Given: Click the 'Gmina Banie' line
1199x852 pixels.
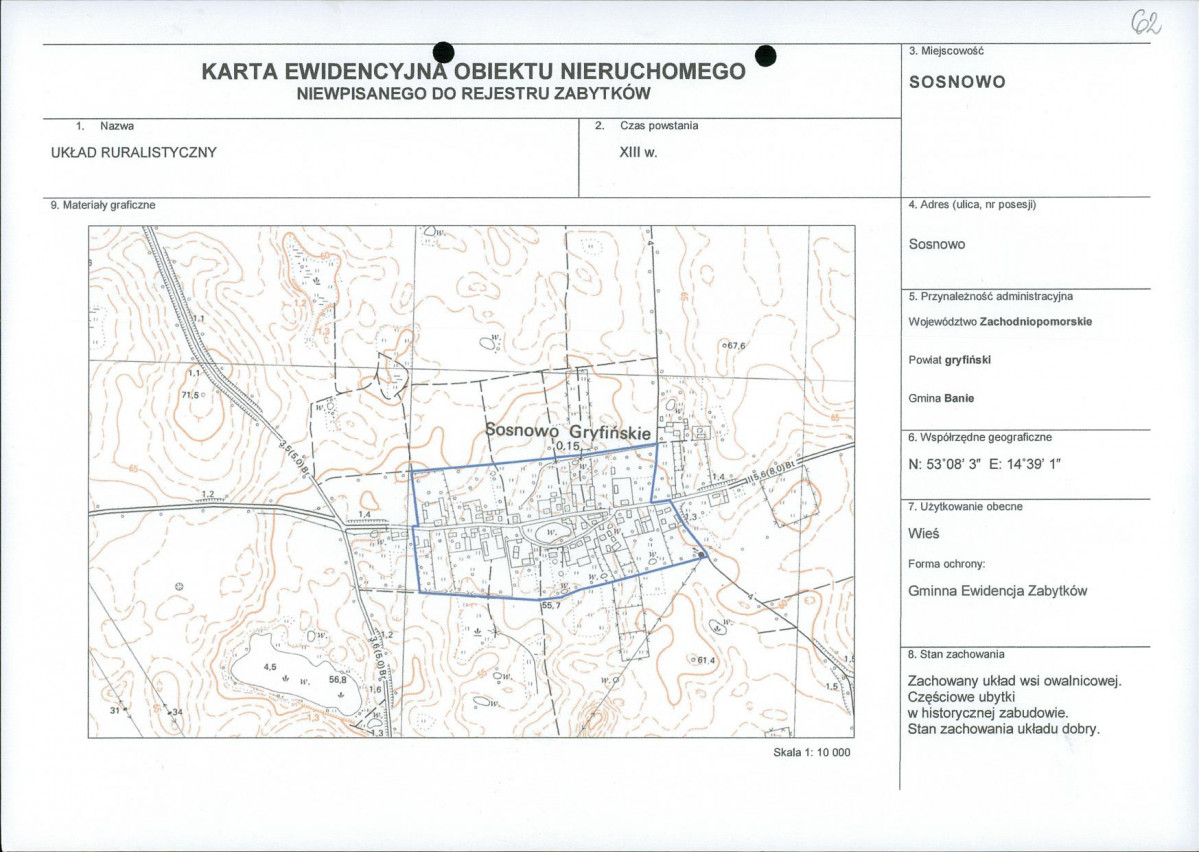Looking at the screenshot, I should click(x=941, y=398).
